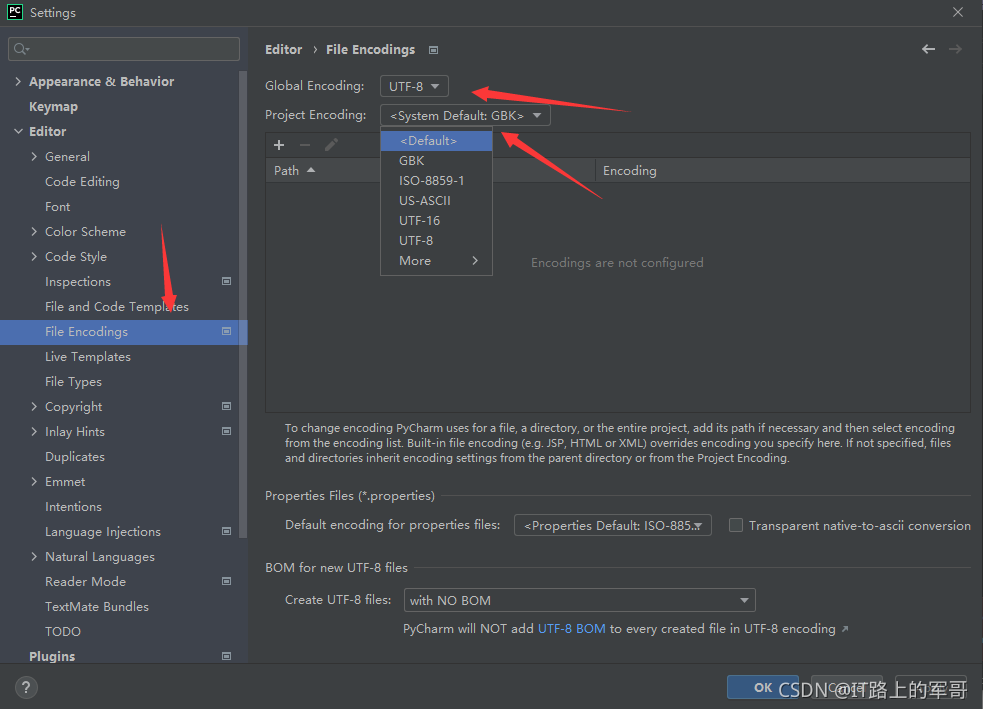
Task: Open Duplicates settings
Action: (75, 456)
